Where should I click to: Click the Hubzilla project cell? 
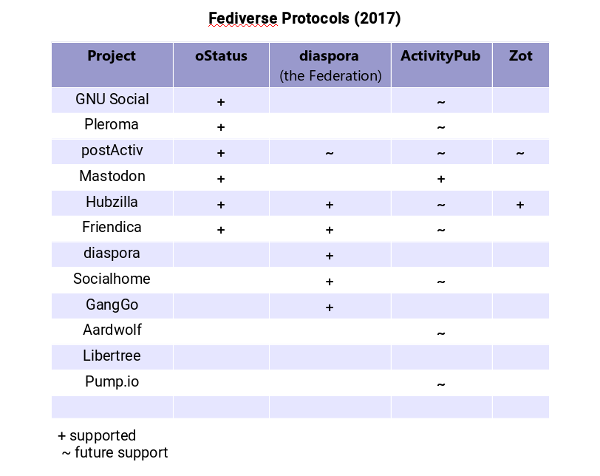coord(112,202)
